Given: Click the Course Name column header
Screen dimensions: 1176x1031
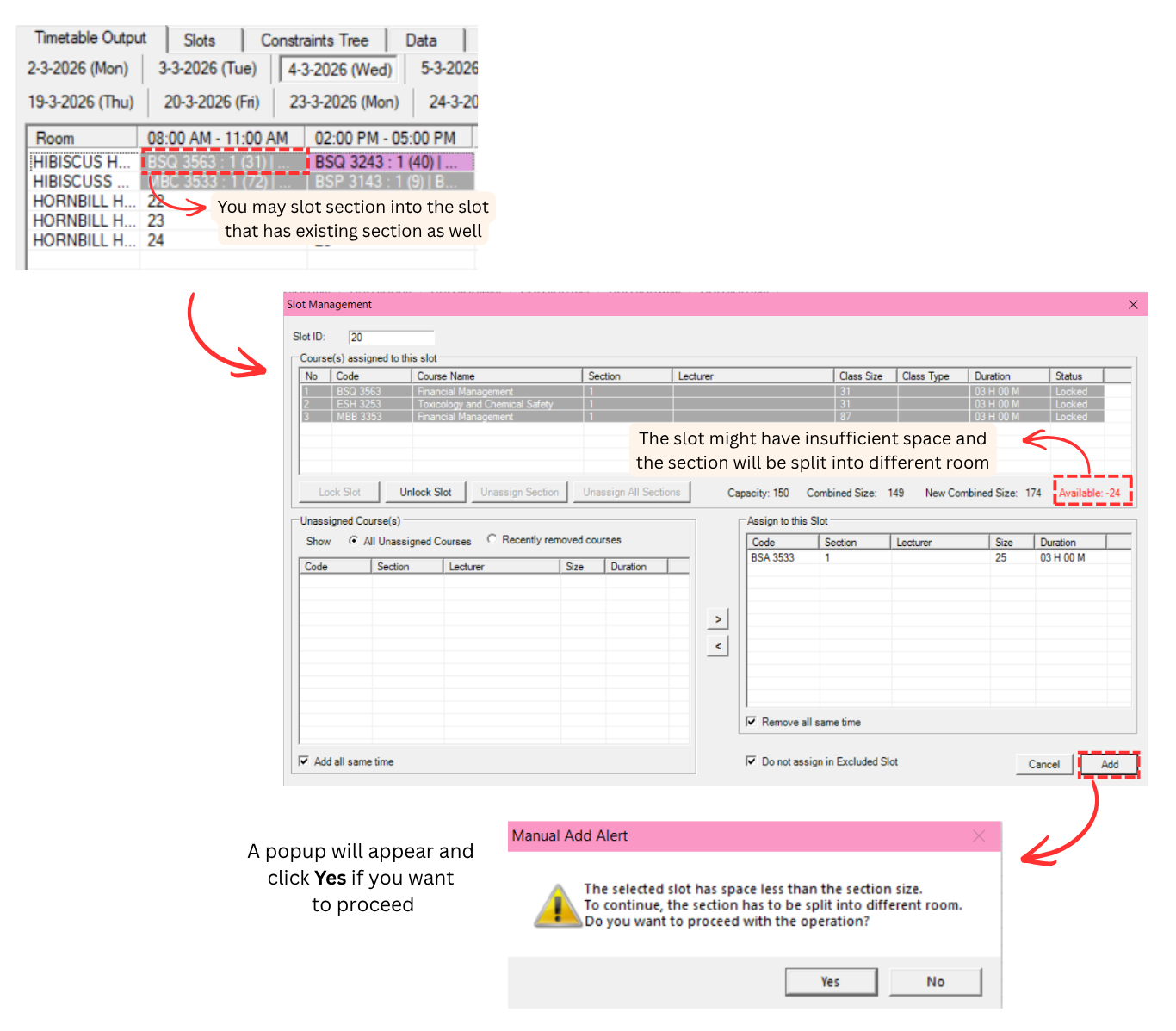Looking at the screenshot, I should pos(497,376).
